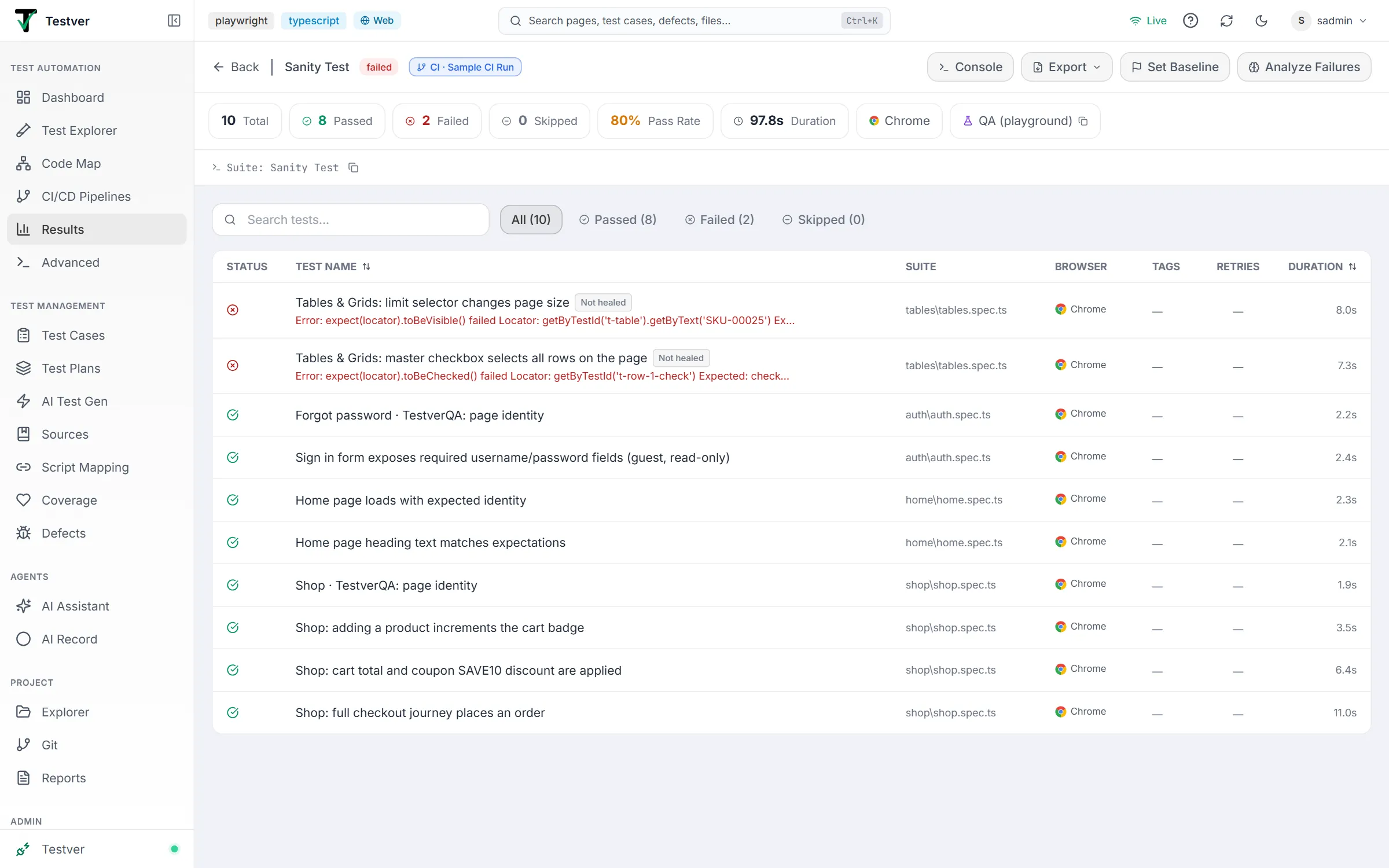The image size is (1389, 868).
Task: Toggle dark mode moon icon
Action: tap(1261, 21)
